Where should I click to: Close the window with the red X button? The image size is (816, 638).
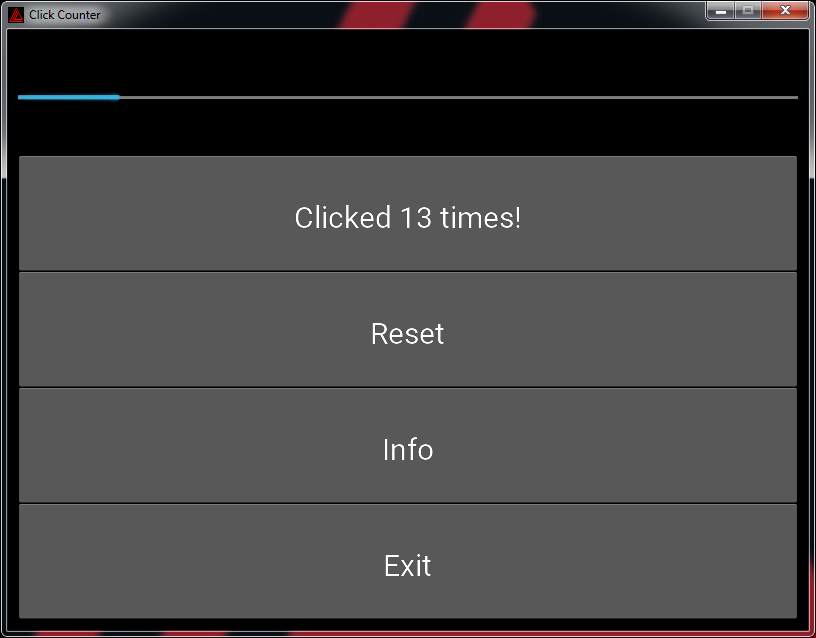click(x=785, y=10)
